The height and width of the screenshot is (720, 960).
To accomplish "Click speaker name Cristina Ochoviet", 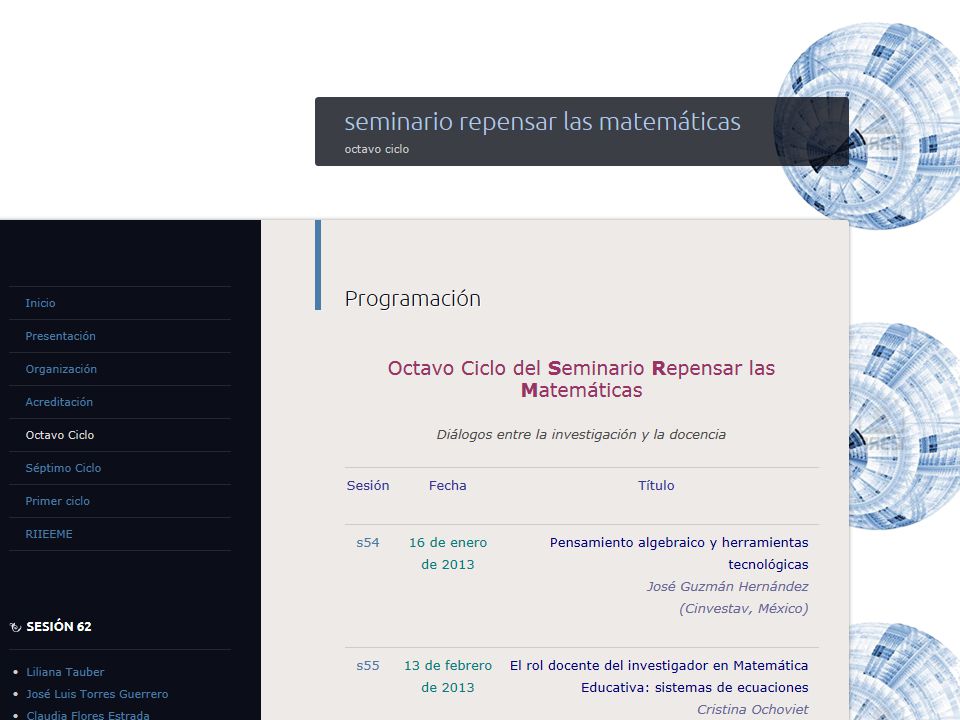I will tap(752, 710).
